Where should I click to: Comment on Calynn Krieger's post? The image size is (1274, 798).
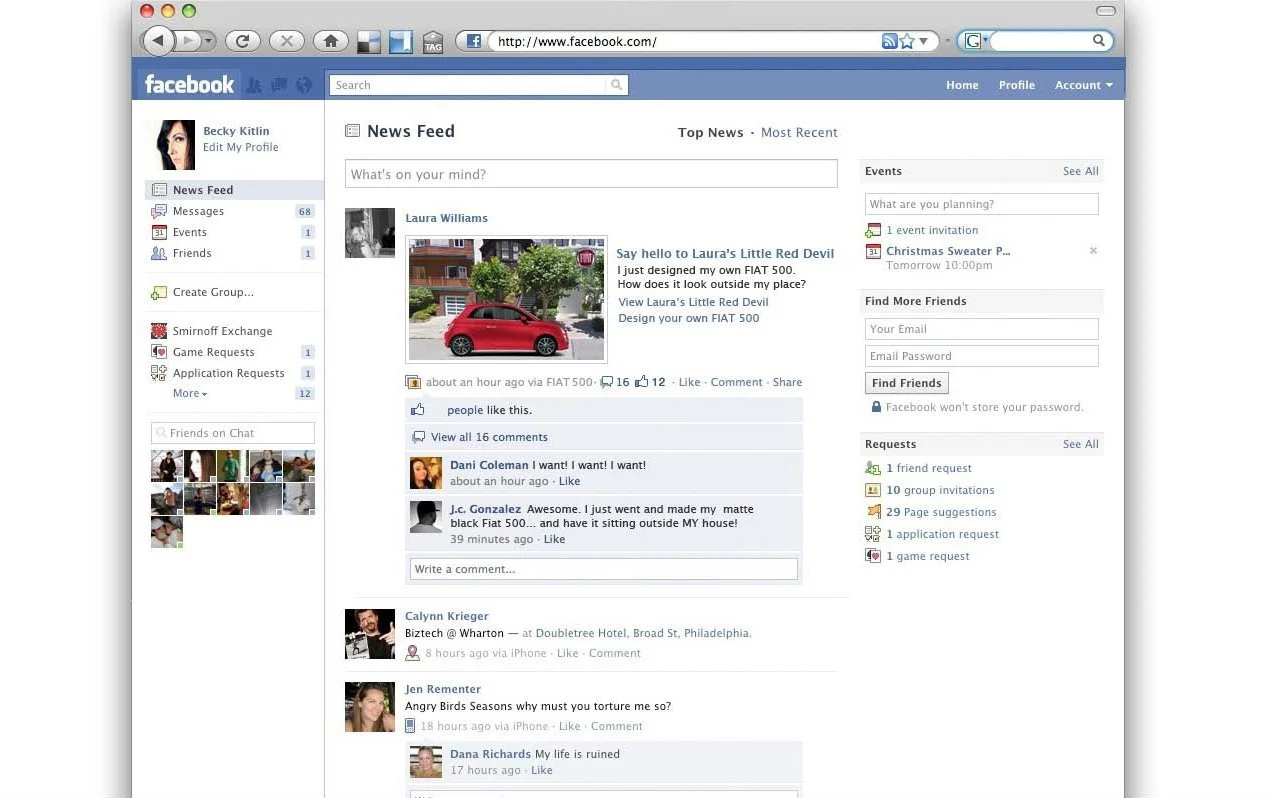point(614,653)
